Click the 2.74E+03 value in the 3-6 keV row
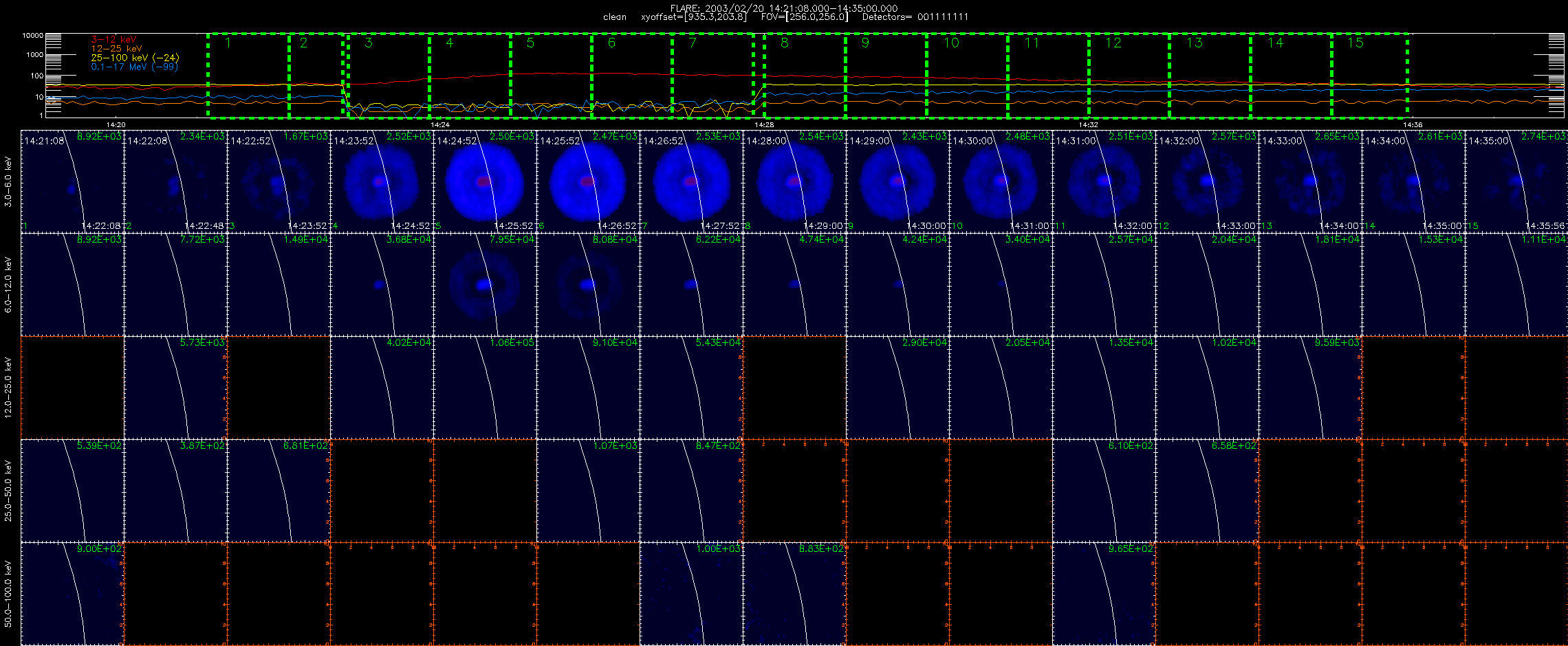 (x=1544, y=137)
